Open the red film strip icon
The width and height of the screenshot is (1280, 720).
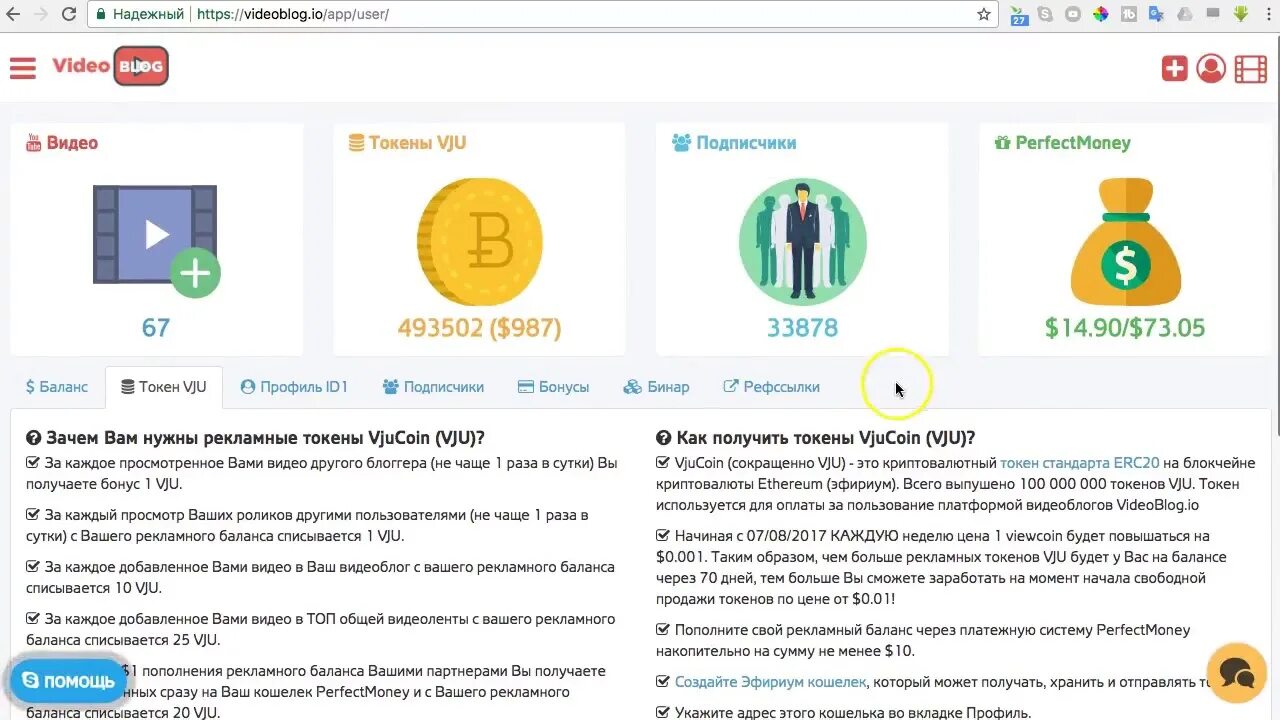tap(1250, 68)
